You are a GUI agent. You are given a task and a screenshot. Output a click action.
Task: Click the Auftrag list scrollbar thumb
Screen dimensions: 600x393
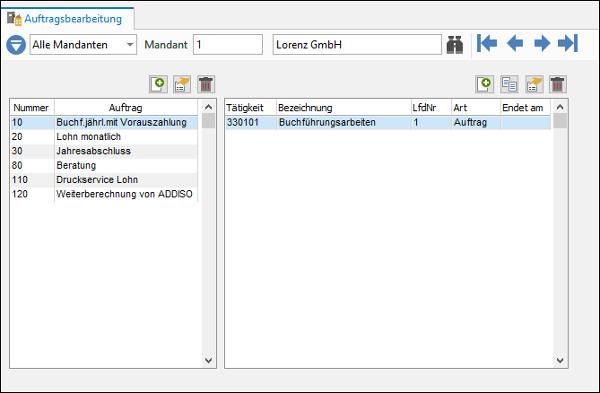pos(209,121)
